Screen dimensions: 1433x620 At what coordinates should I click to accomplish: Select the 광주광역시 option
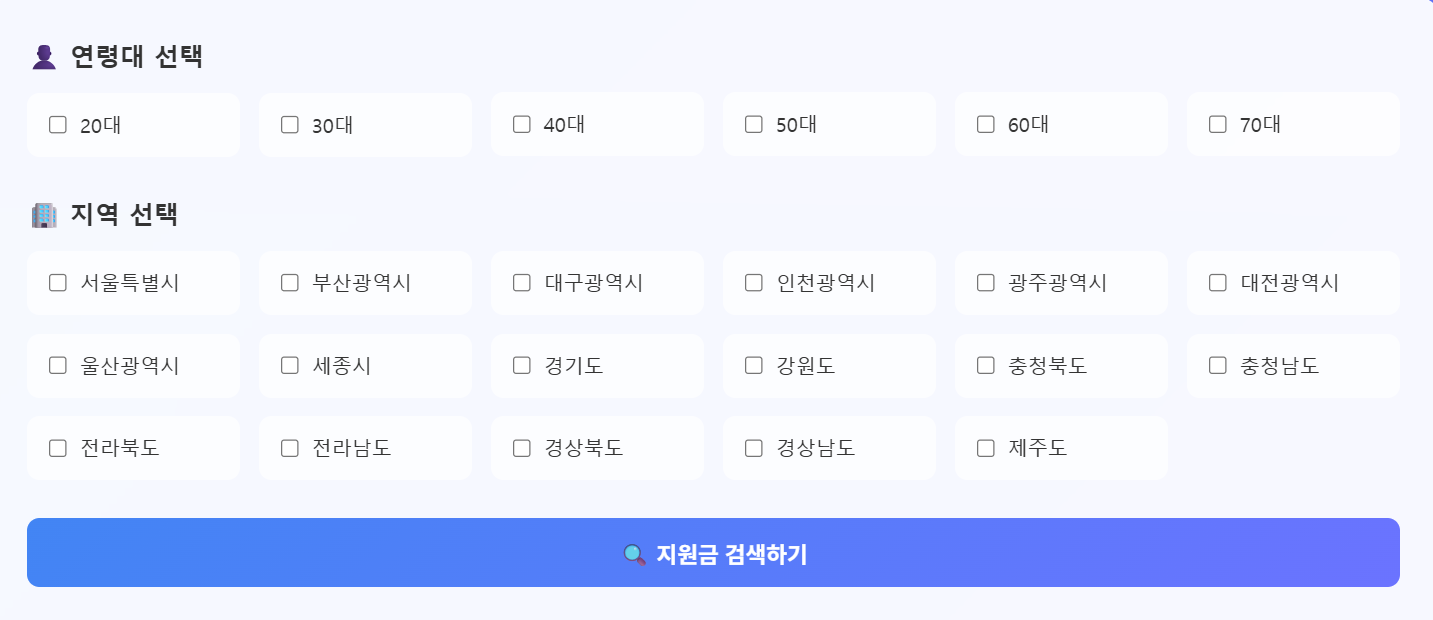pyautogui.click(x=986, y=283)
